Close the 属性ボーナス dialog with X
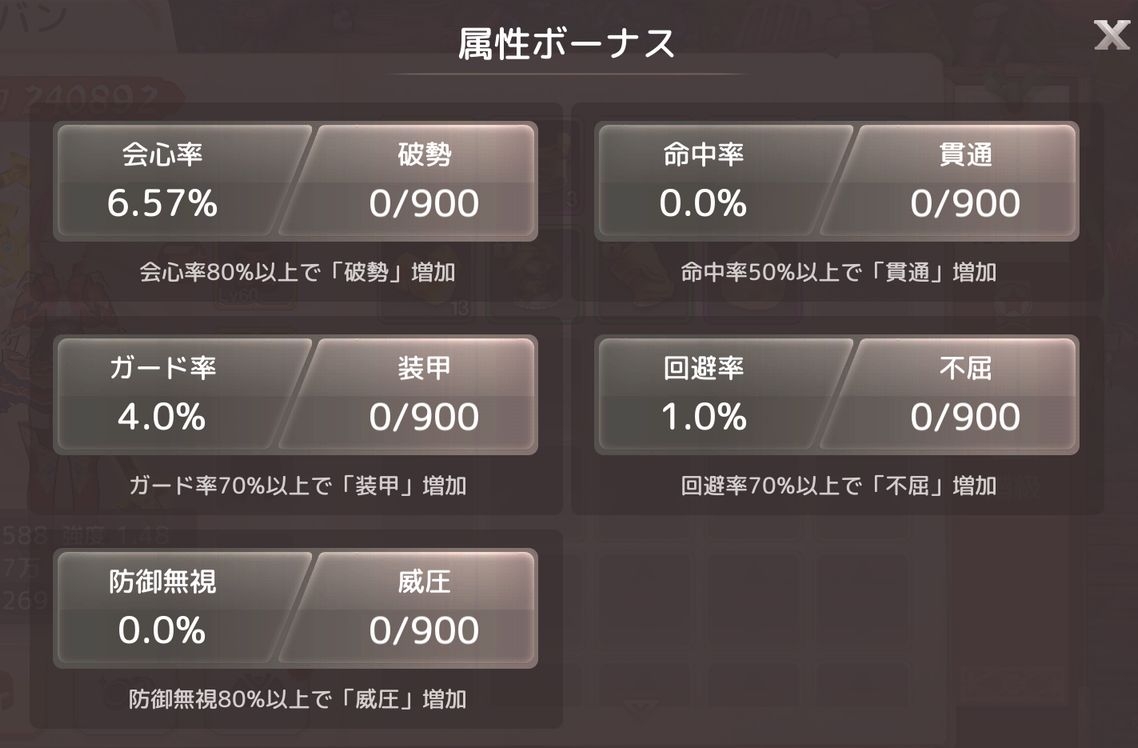Viewport: 1138px width, 748px height. coord(1111,36)
